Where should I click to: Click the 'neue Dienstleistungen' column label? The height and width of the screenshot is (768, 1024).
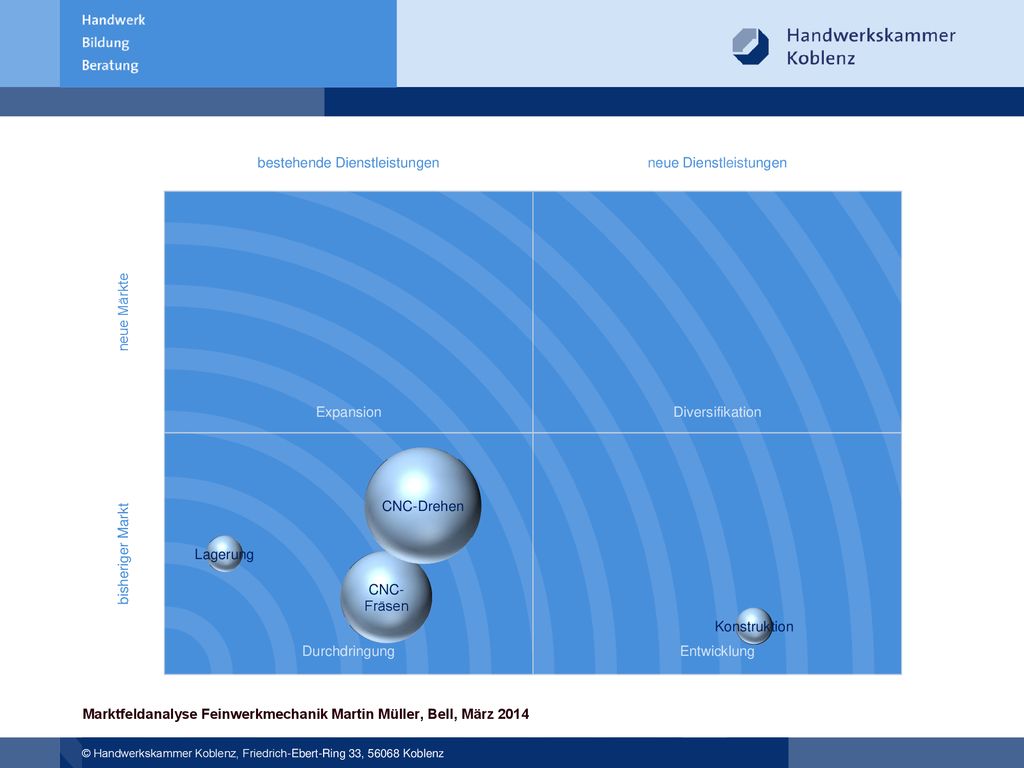pyautogui.click(x=717, y=163)
